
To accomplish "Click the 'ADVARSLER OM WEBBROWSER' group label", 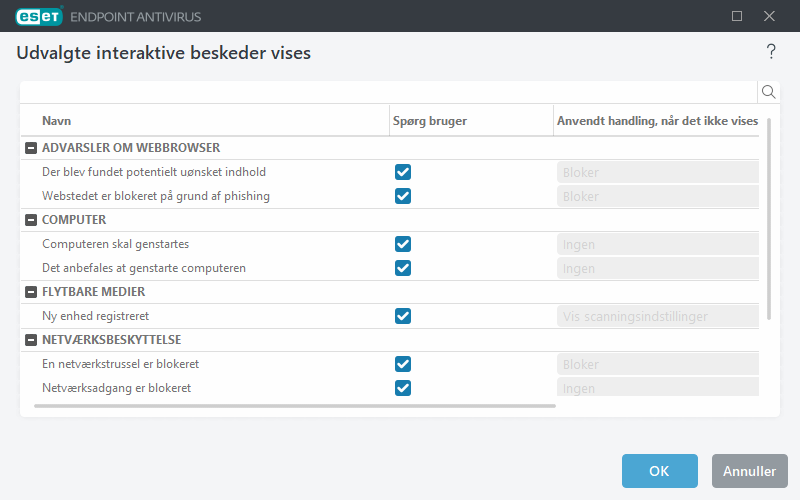I will click(131, 148).
